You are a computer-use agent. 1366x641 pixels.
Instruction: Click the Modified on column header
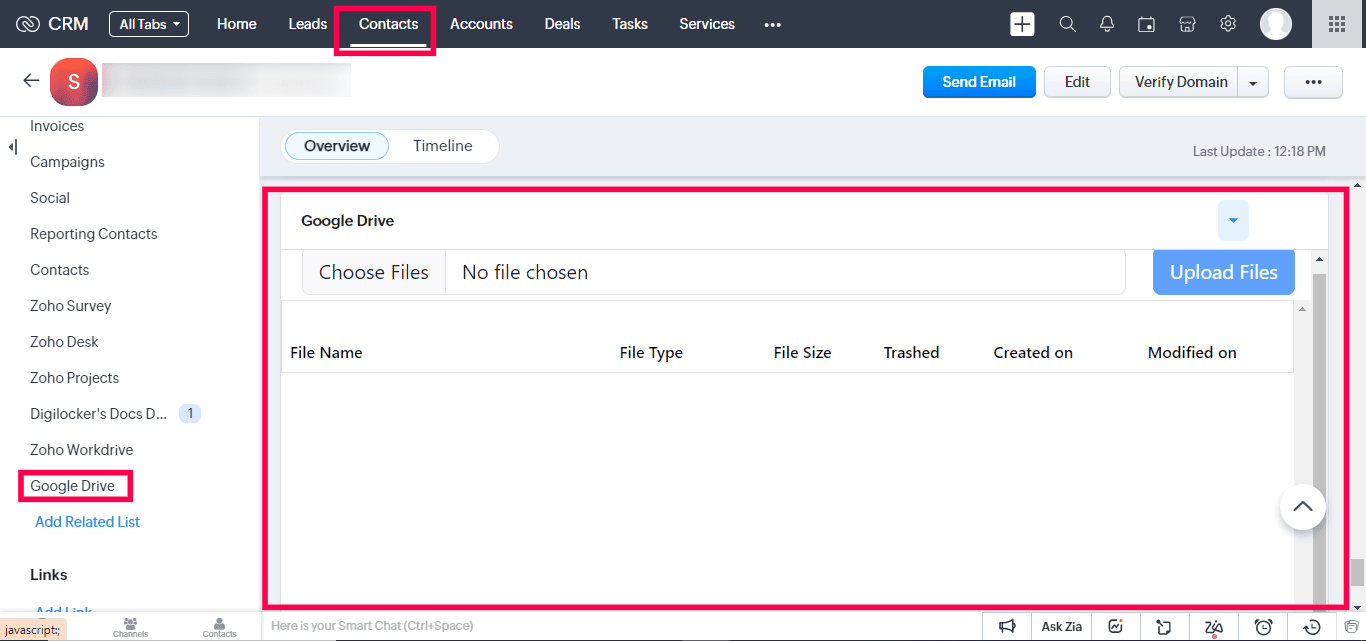[1192, 352]
